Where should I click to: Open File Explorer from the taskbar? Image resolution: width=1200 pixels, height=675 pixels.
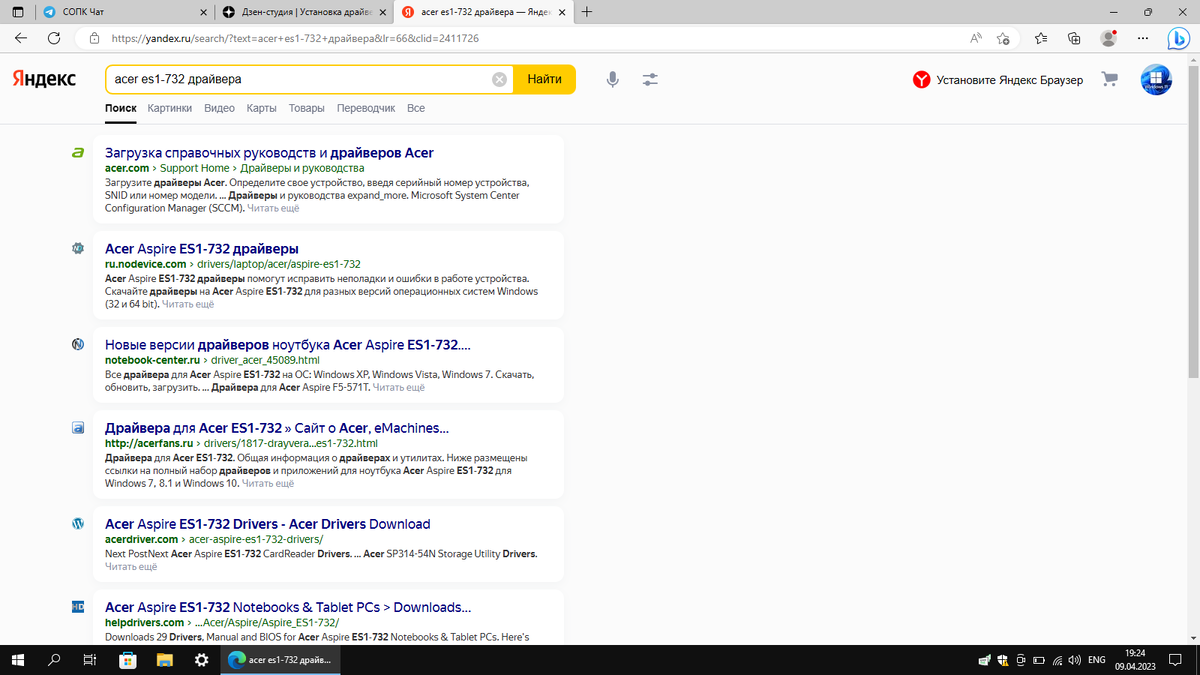point(164,660)
